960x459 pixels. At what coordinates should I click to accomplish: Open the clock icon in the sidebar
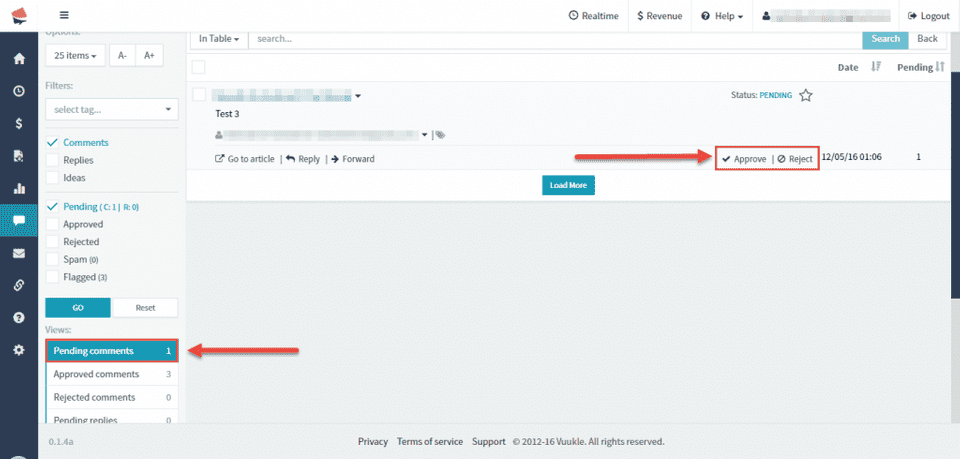(x=19, y=91)
